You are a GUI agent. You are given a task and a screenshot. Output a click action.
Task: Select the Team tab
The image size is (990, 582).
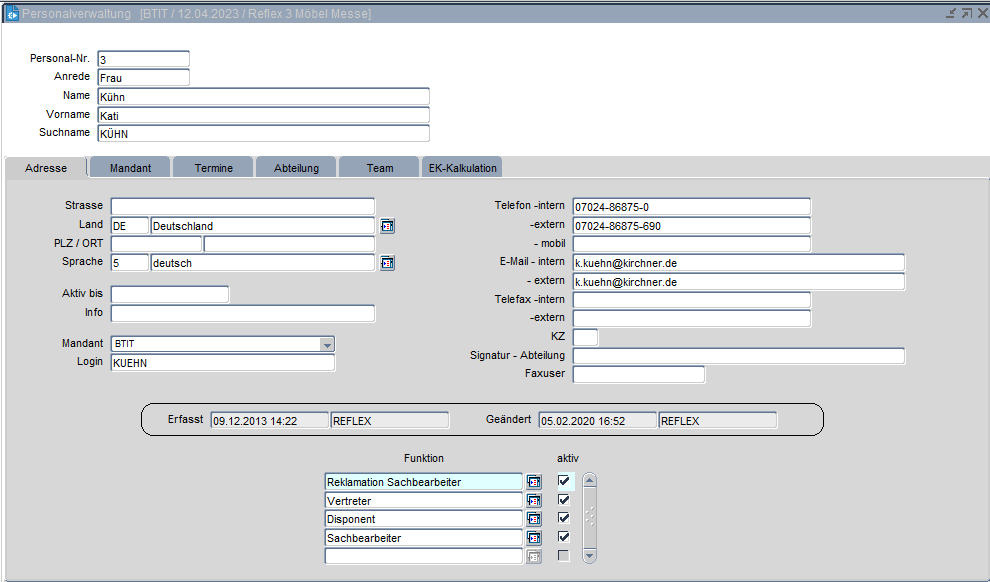379,168
